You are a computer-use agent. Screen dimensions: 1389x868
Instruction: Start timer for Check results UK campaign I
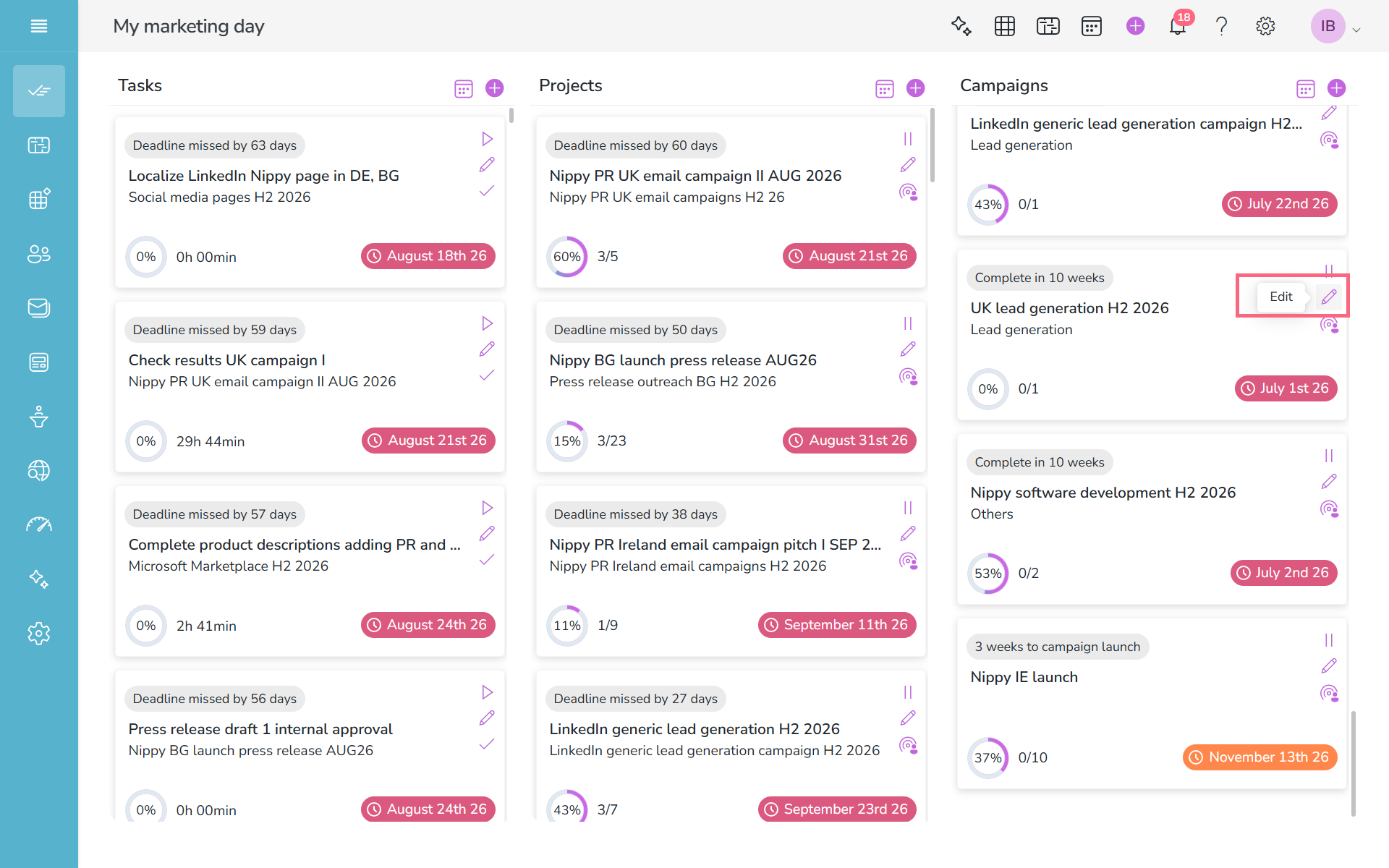(487, 323)
